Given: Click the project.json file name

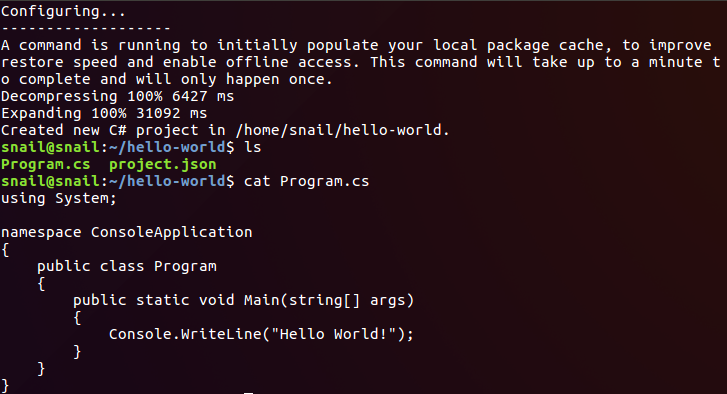Looking at the screenshot, I should pos(163,165).
